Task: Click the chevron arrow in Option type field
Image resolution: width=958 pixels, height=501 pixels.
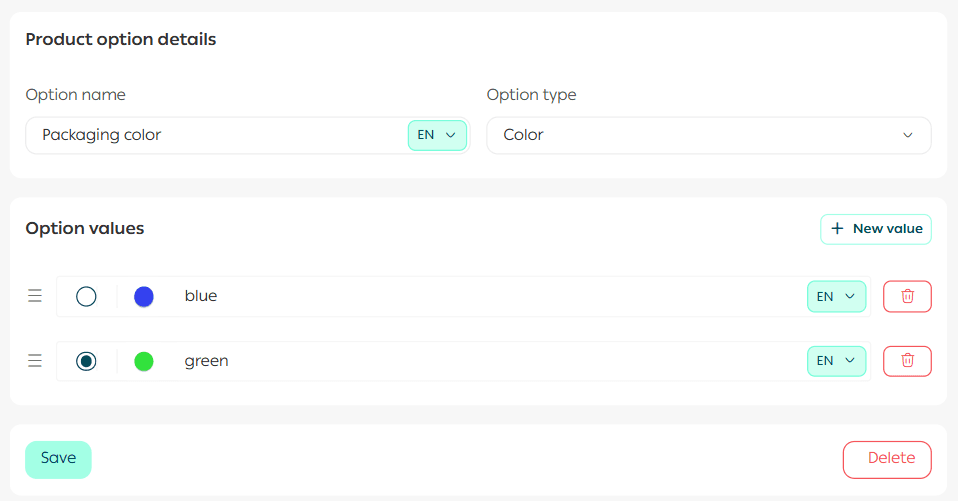Action: (x=908, y=135)
